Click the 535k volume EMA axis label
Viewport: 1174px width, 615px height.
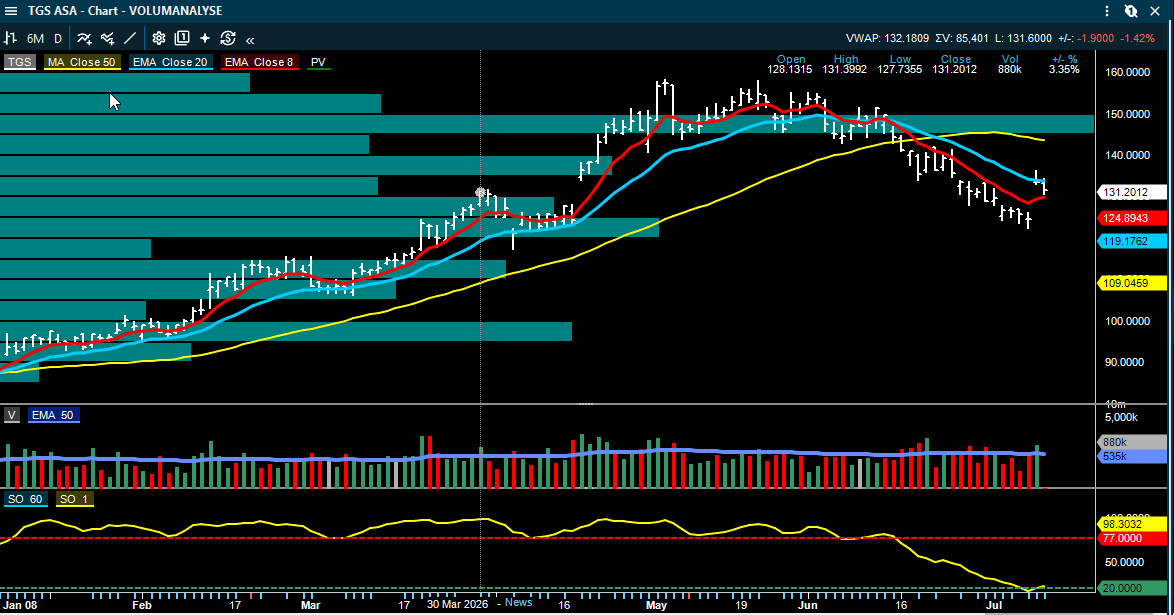click(1131, 456)
